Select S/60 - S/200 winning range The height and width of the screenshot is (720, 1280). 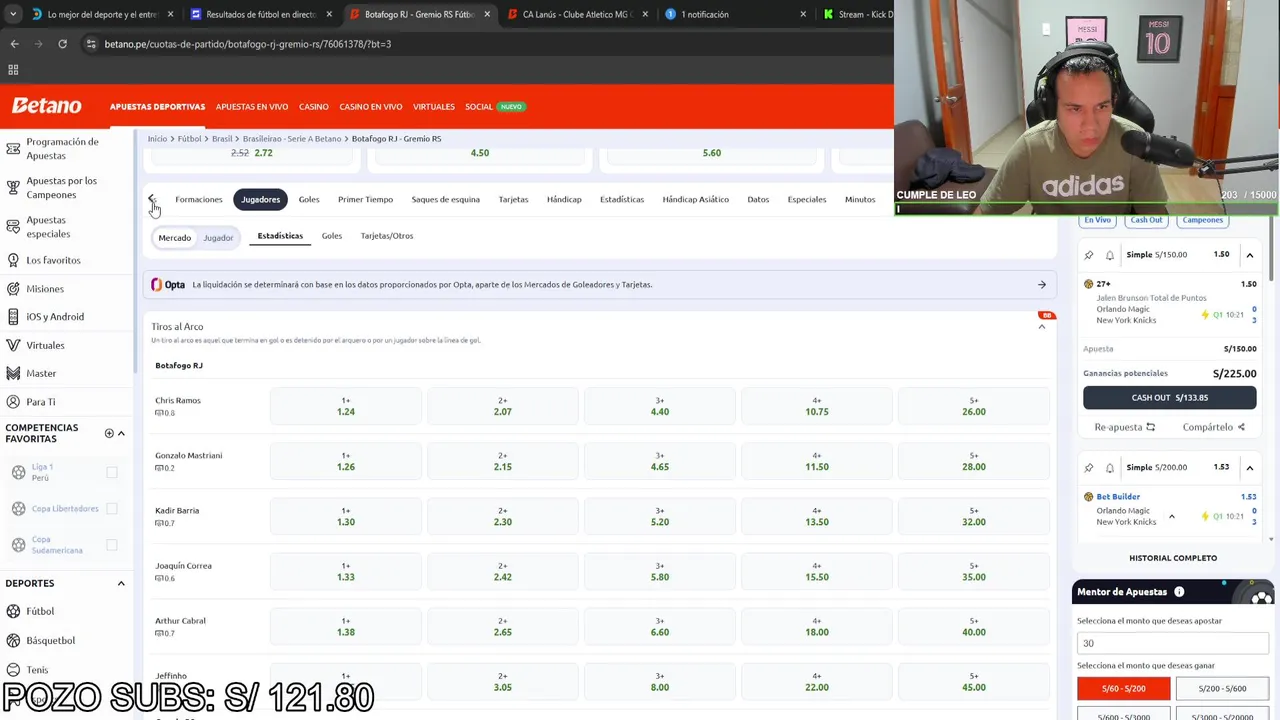(1123, 689)
